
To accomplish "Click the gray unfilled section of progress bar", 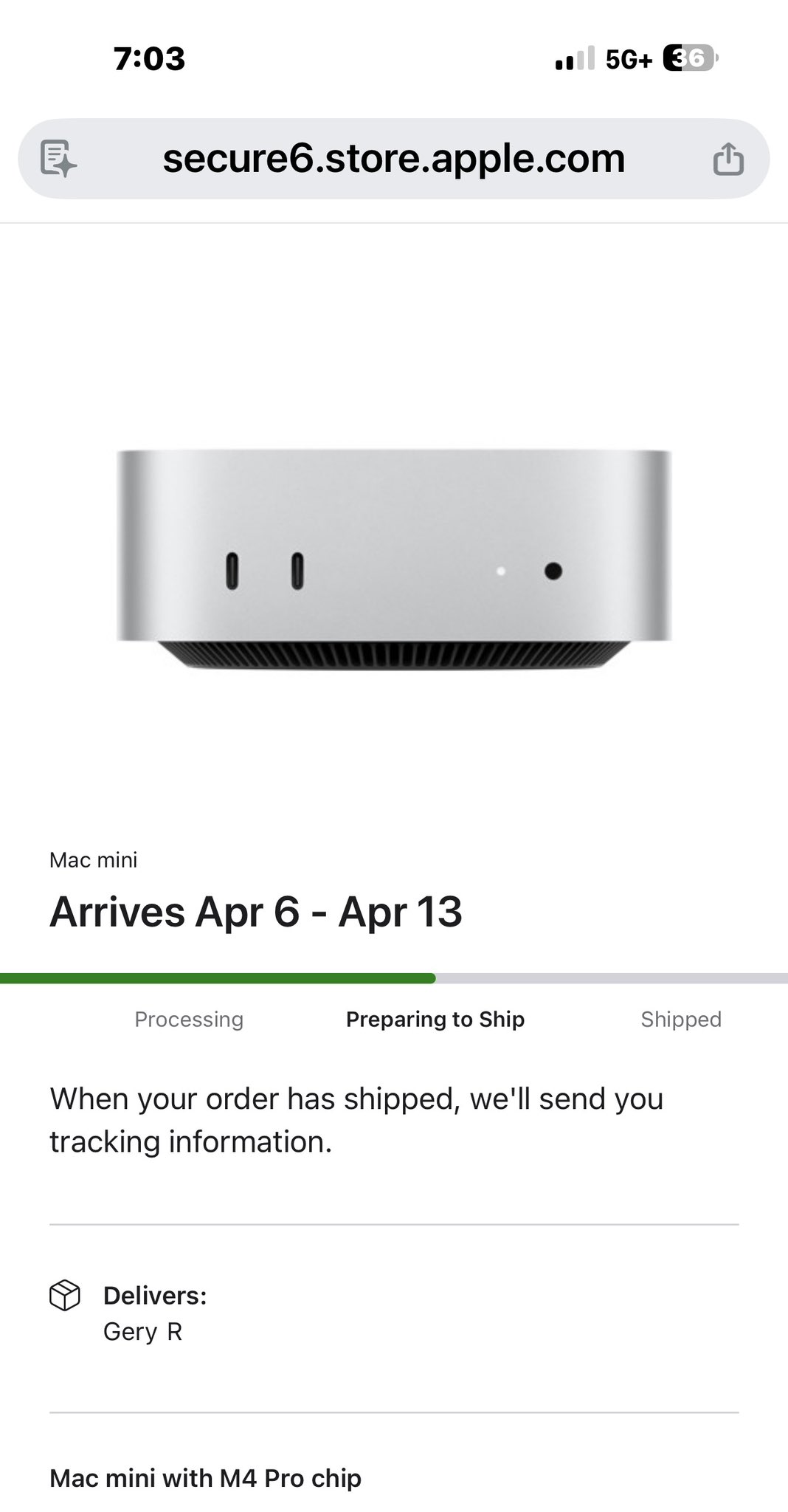I will click(611, 978).
